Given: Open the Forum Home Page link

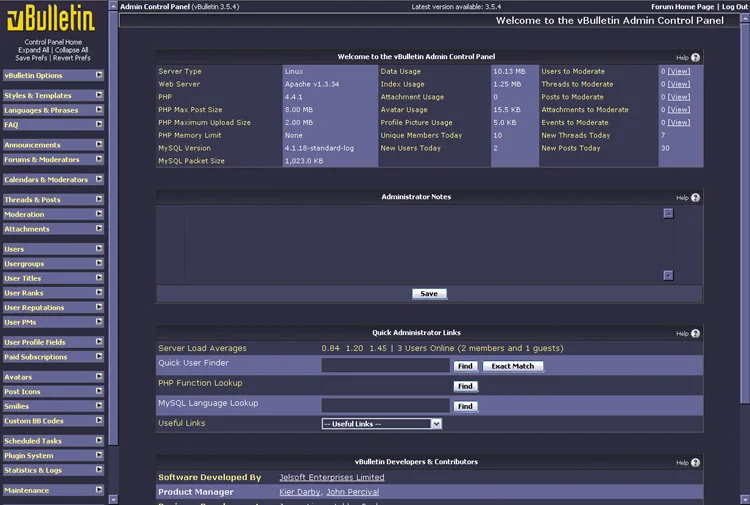Looking at the screenshot, I should click(x=682, y=6).
